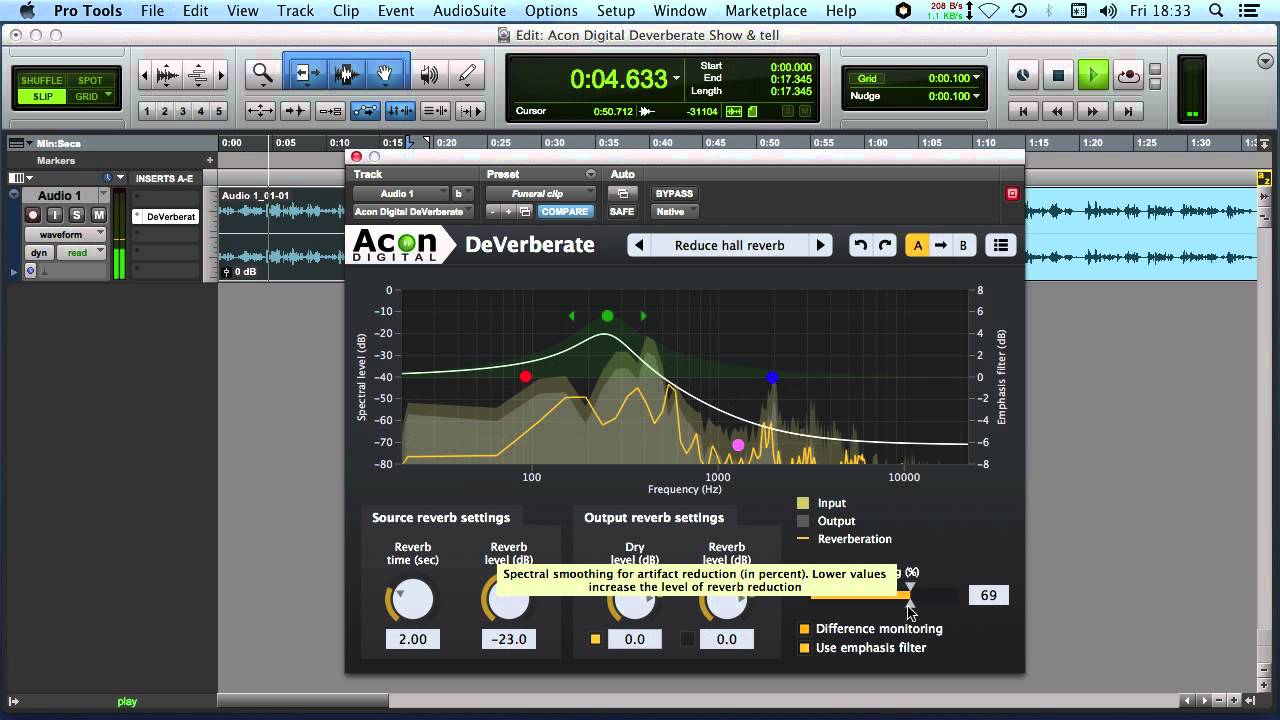This screenshot has height=720, width=1280.
Task: Enable Slip edit mode
Action: pos(43,97)
